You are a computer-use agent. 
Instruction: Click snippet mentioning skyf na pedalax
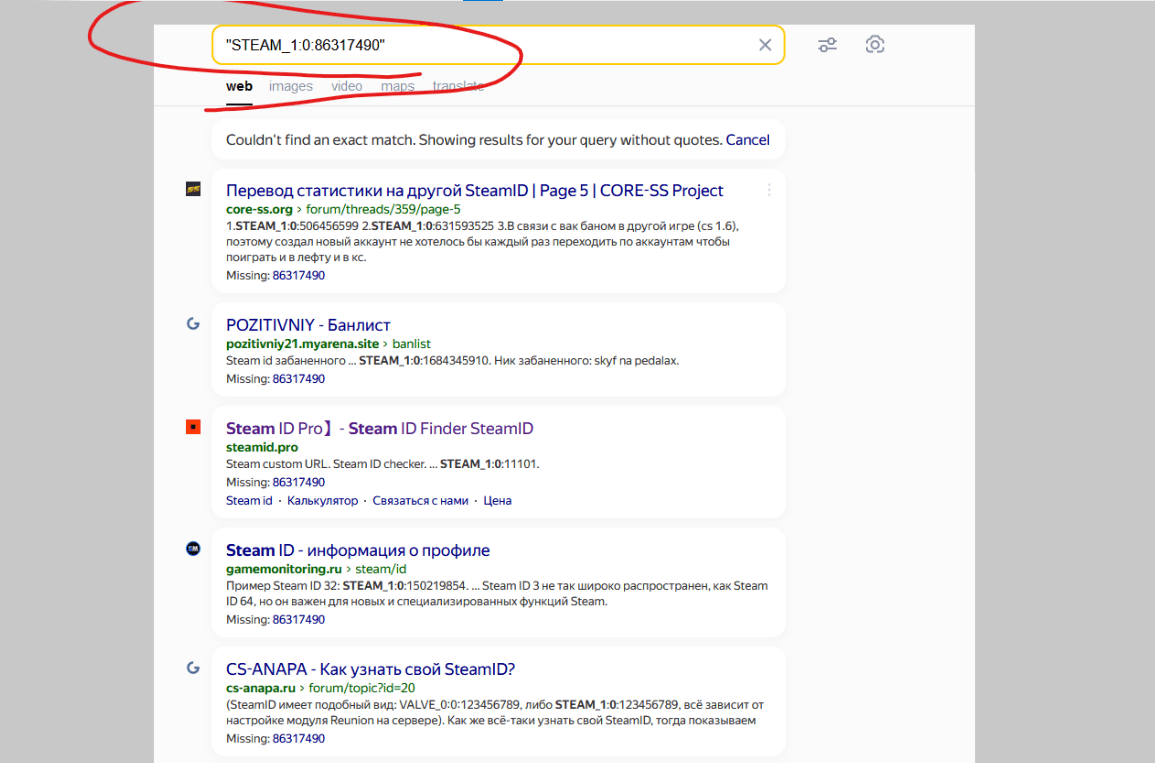pos(452,361)
